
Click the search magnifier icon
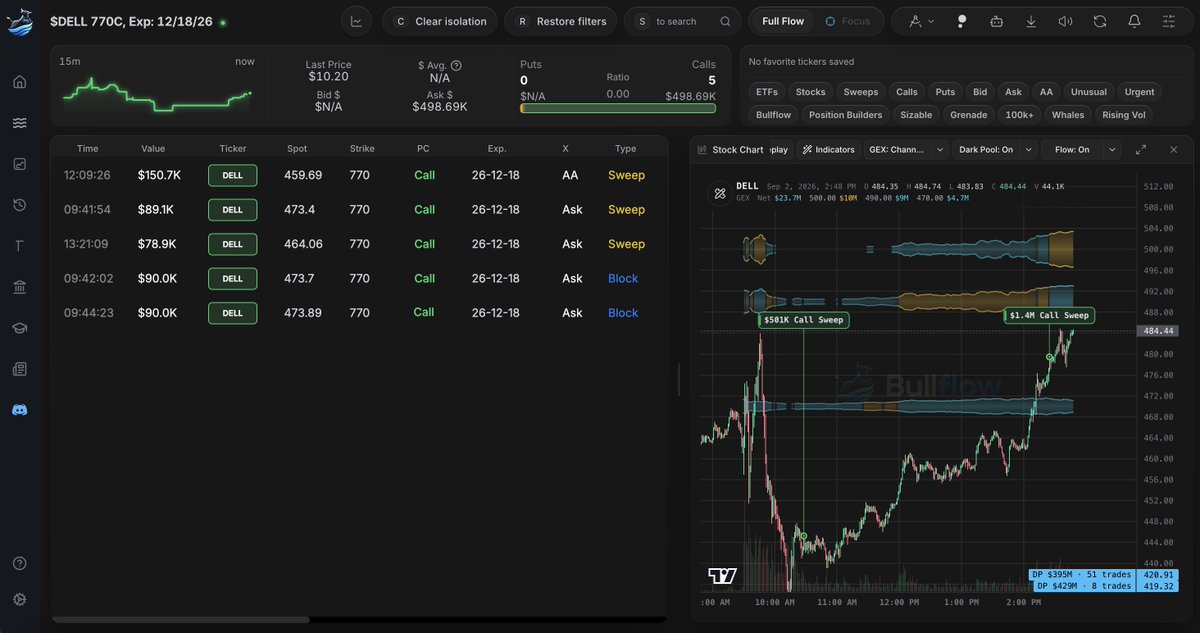(x=725, y=21)
